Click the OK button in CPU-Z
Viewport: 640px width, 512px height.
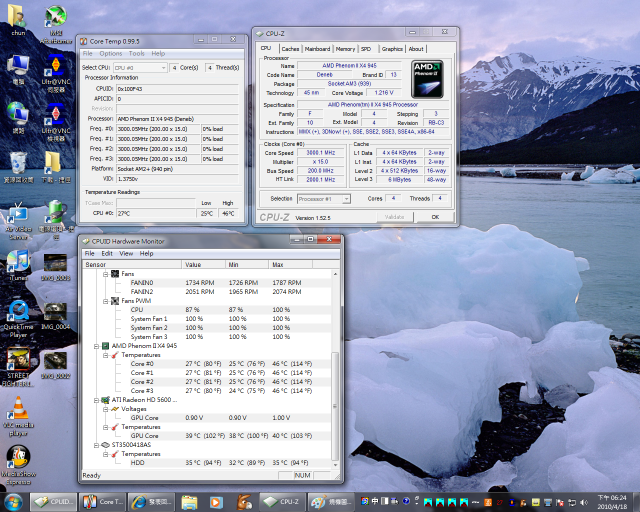tap(435, 217)
